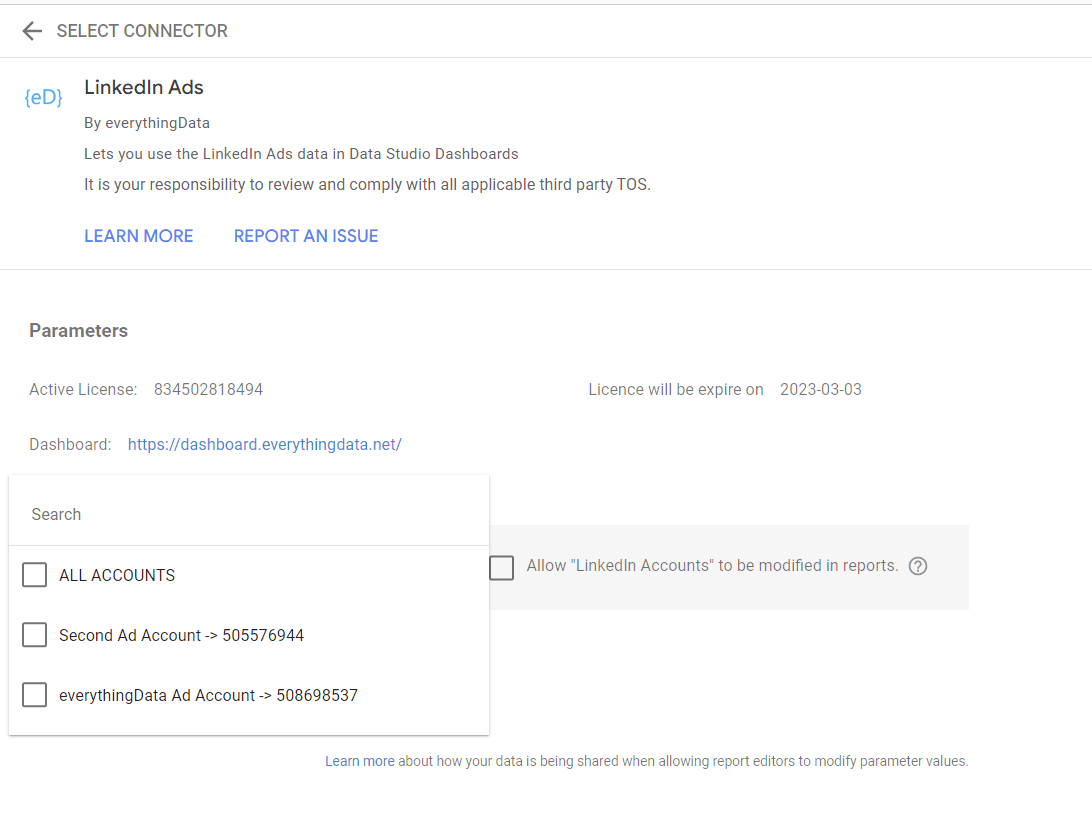Check the ALL ACCOUNTS checkbox
The width and height of the screenshot is (1092, 839).
pos(35,575)
